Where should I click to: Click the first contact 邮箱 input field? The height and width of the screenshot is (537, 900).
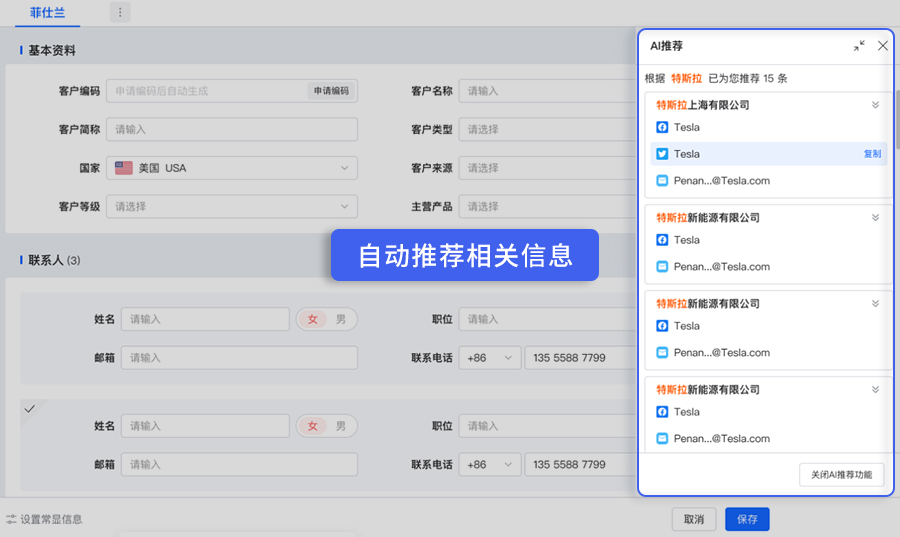pos(239,357)
